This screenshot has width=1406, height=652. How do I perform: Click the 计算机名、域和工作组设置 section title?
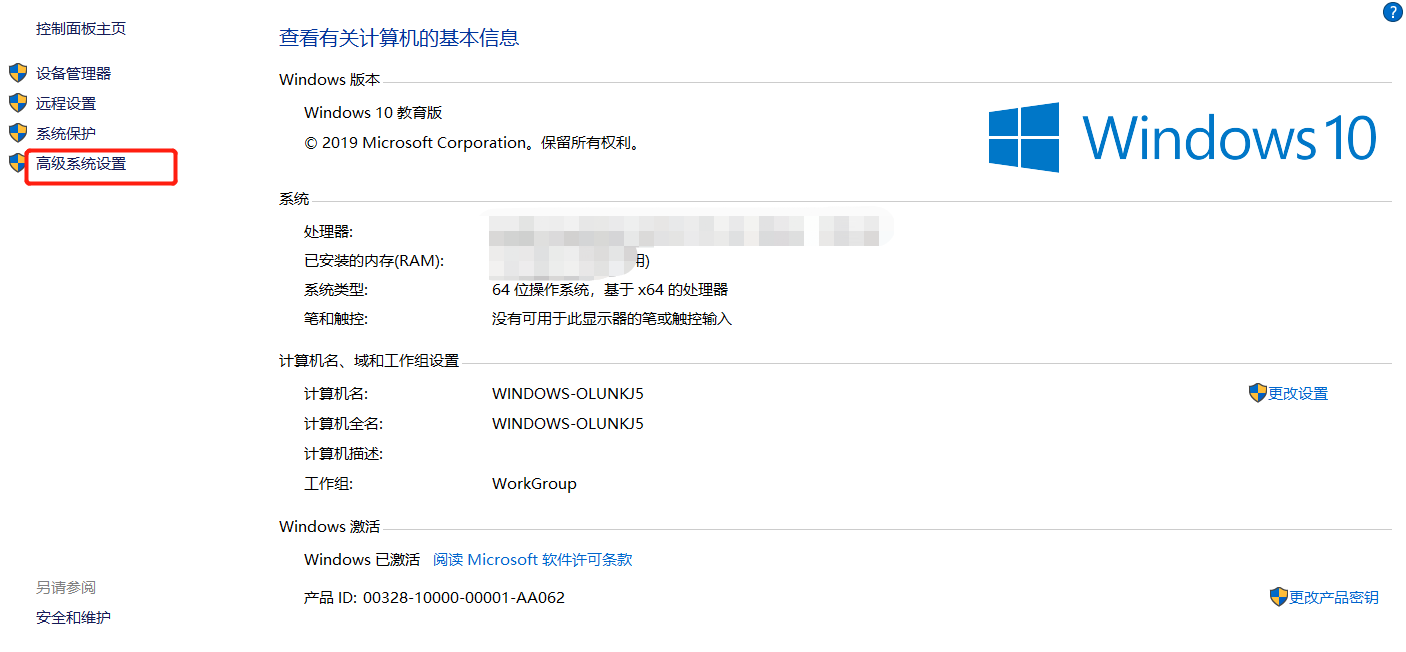pos(369,361)
